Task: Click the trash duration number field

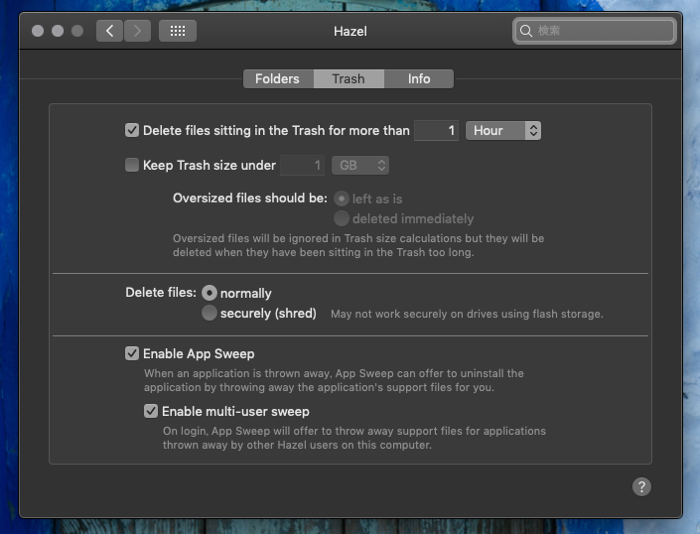Action: (x=436, y=130)
